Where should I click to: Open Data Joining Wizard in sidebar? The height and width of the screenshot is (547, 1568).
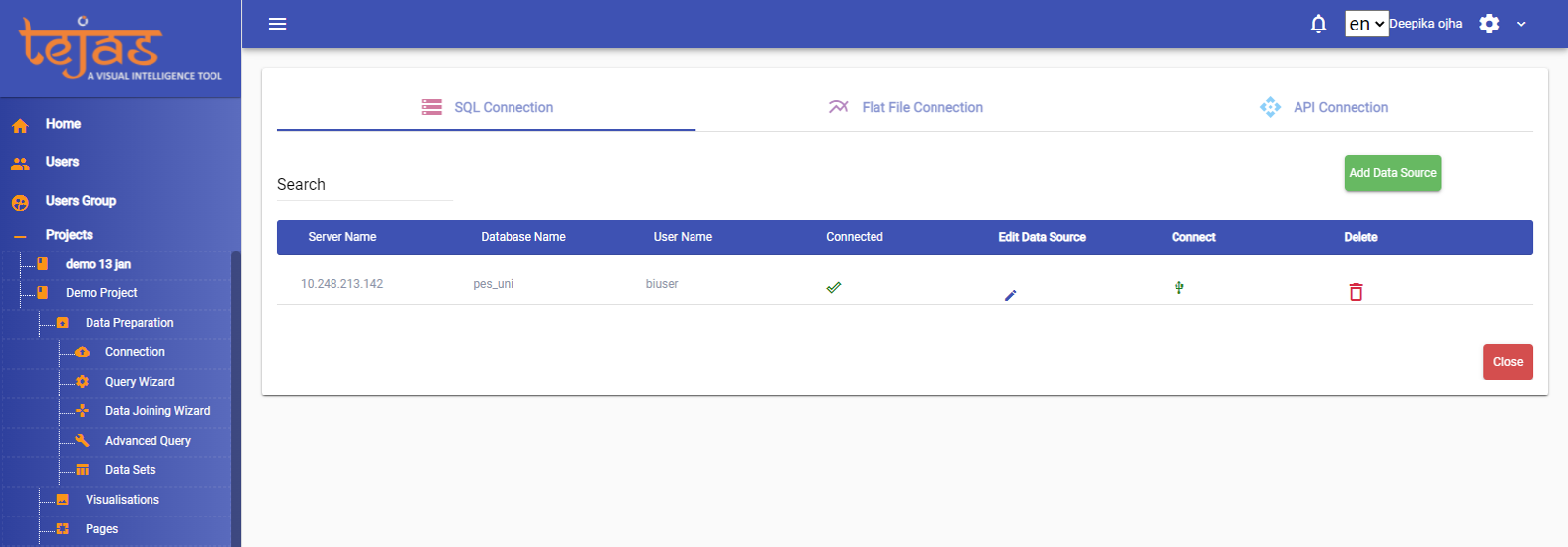pyautogui.click(x=157, y=411)
